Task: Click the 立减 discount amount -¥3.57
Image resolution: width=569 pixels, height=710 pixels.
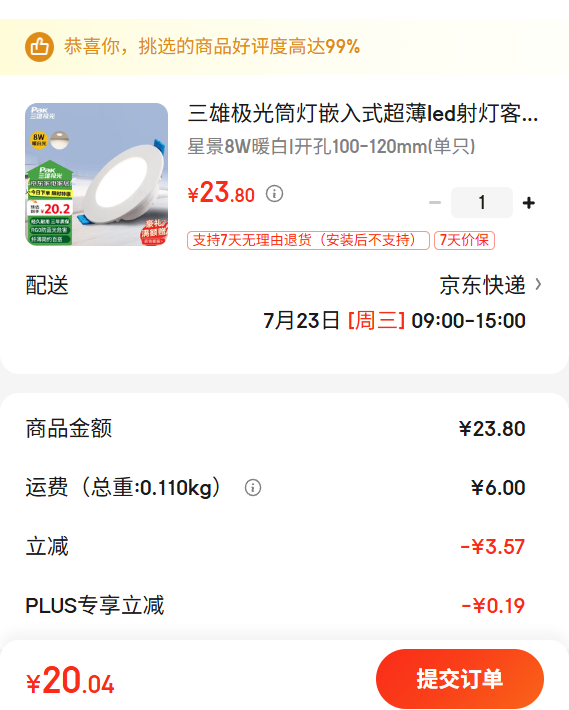Action: 492,547
